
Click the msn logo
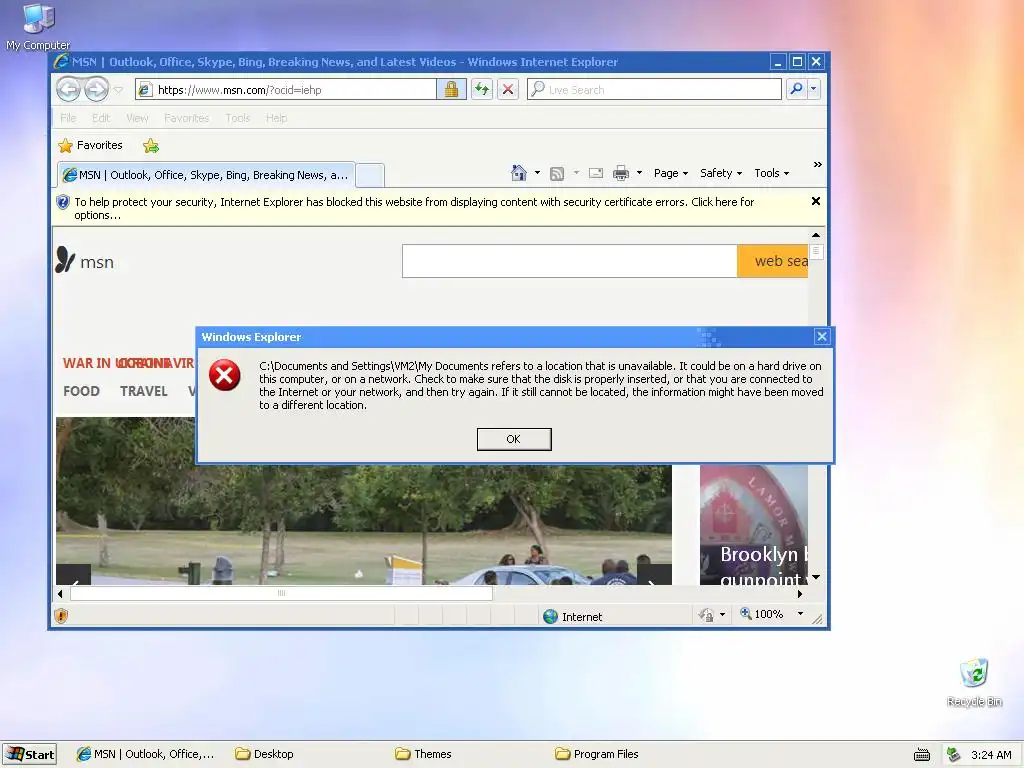(x=85, y=261)
